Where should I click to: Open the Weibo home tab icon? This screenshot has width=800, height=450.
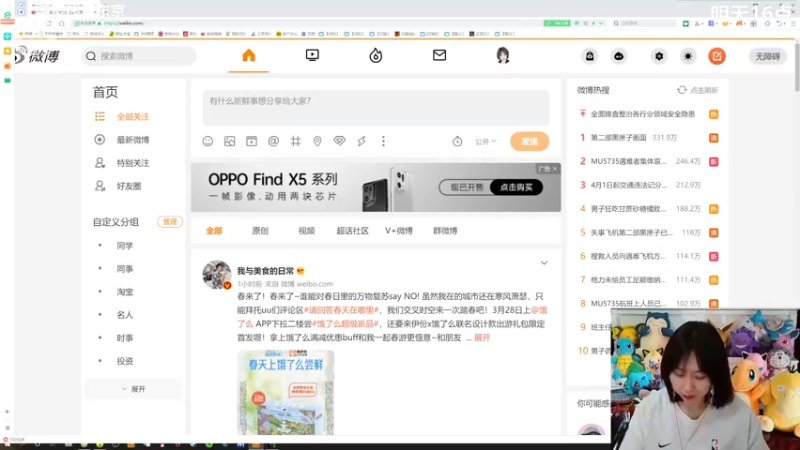click(248, 56)
